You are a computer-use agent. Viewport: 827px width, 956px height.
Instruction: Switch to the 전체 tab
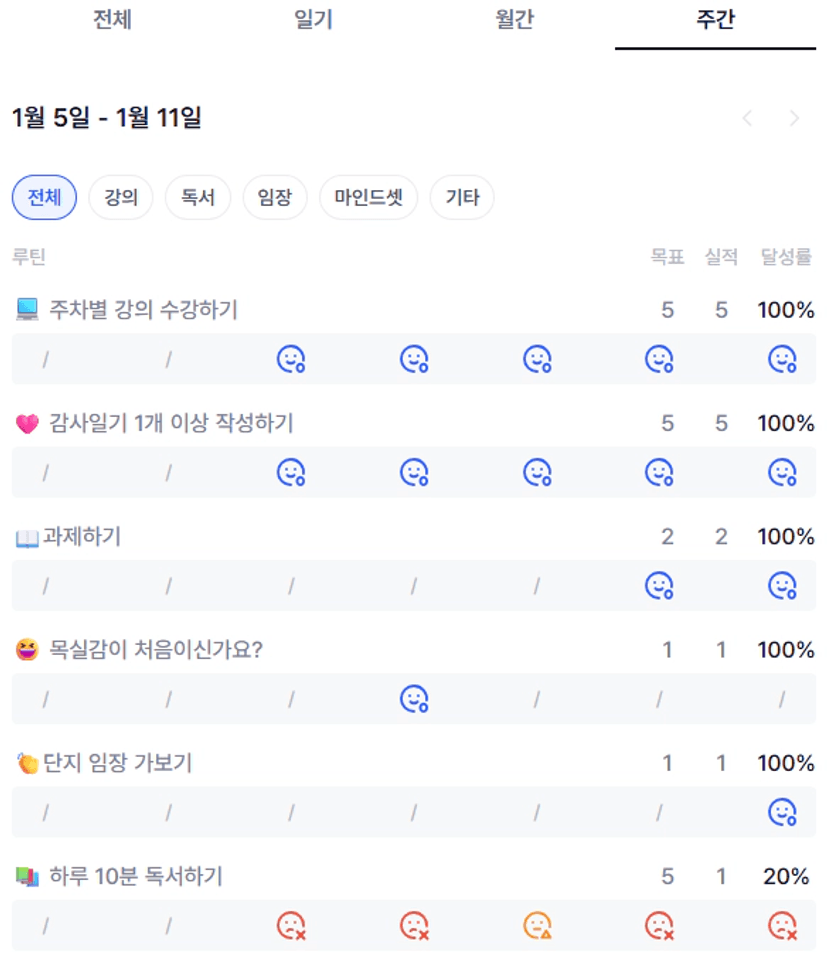tap(112, 21)
